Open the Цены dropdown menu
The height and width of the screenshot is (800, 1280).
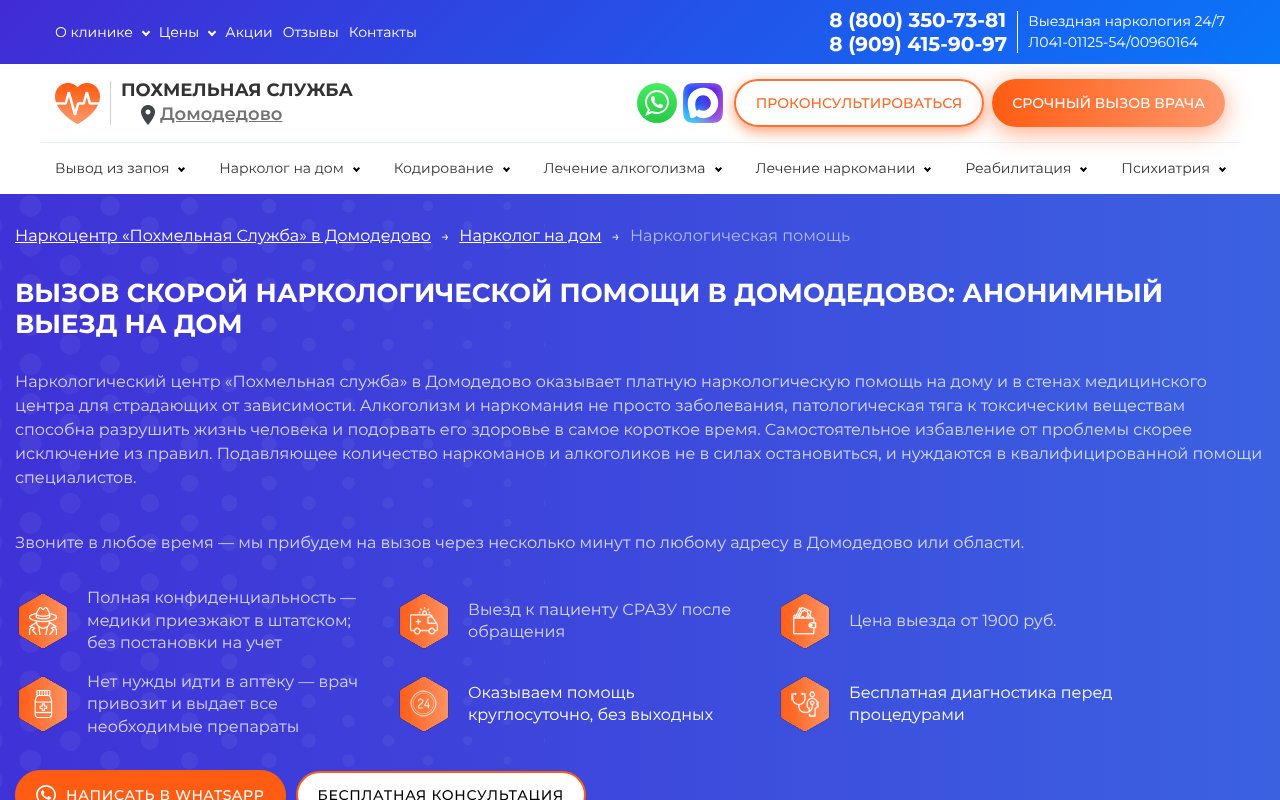click(181, 32)
